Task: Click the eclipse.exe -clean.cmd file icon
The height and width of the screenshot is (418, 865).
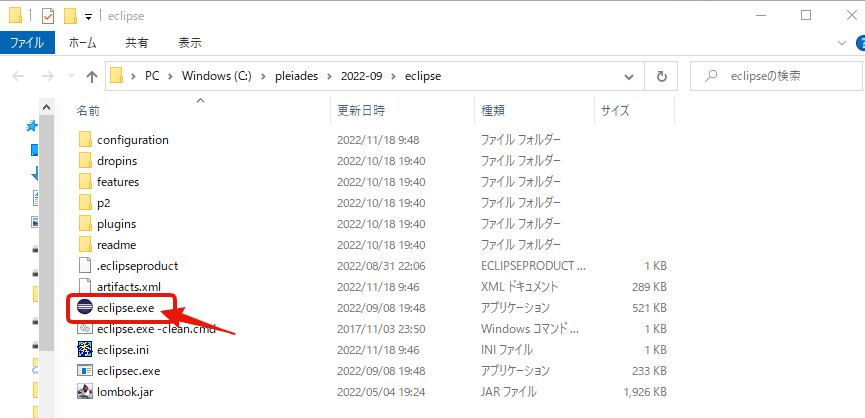Action: [84, 328]
